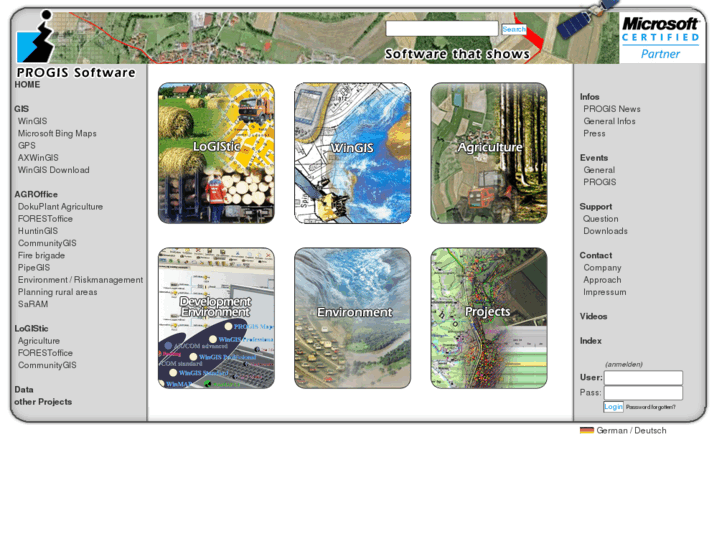Open the Agriculture tile

click(489, 153)
